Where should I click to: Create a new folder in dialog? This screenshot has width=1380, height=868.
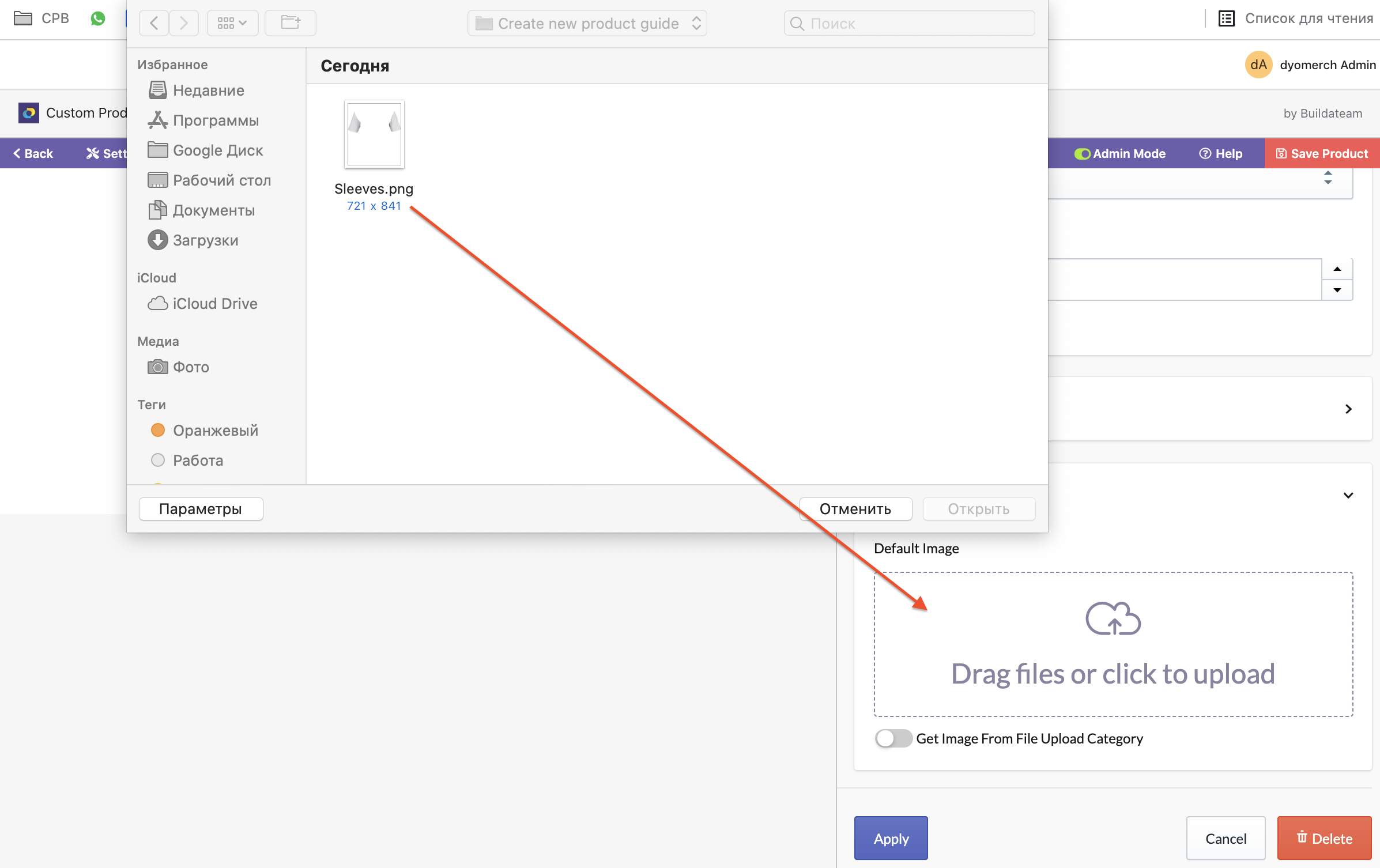pos(291,23)
